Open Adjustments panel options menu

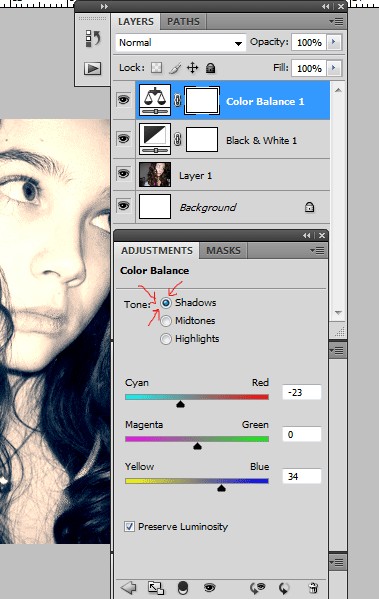point(317,251)
